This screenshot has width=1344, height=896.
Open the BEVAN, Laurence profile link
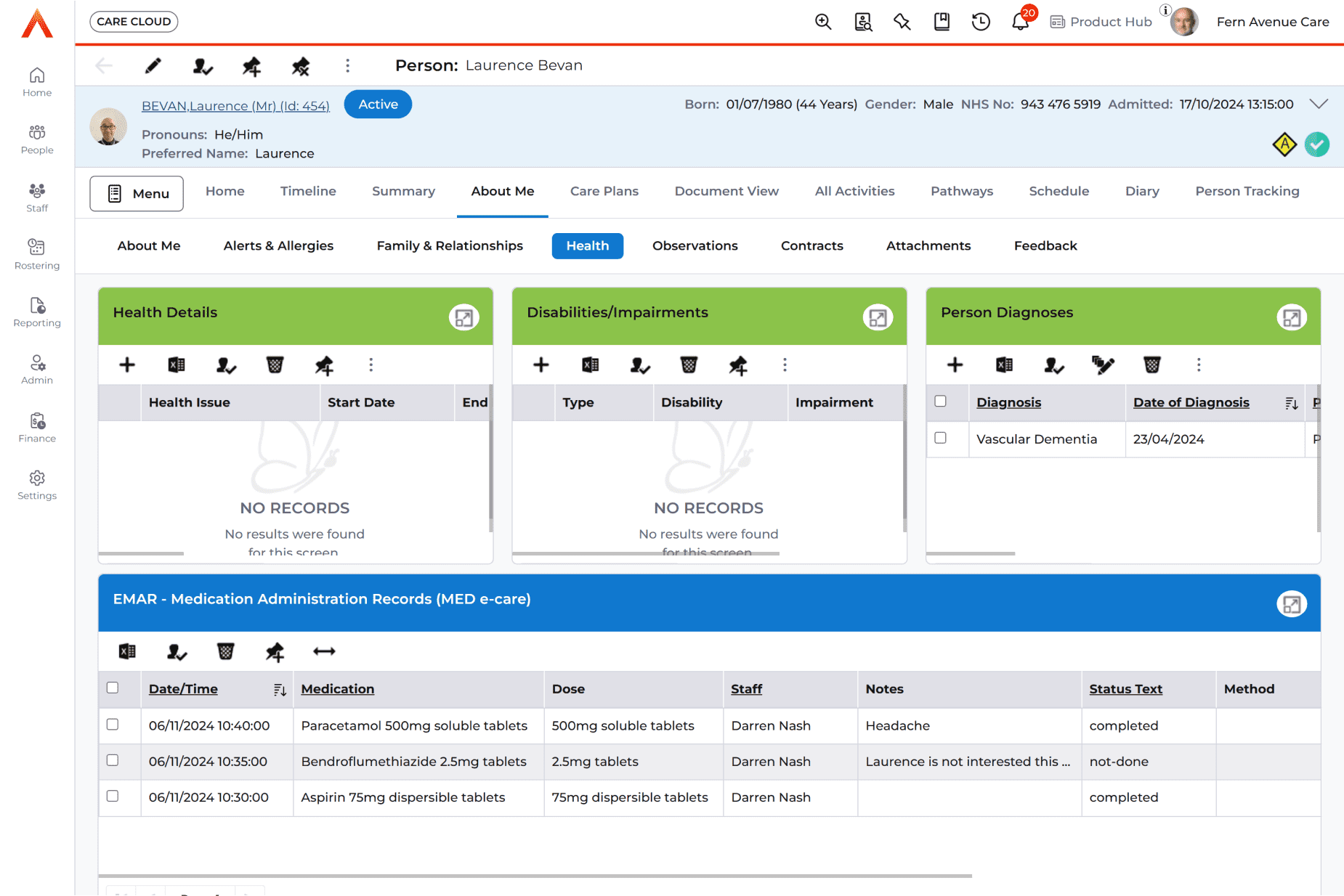[x=235, y=106]
